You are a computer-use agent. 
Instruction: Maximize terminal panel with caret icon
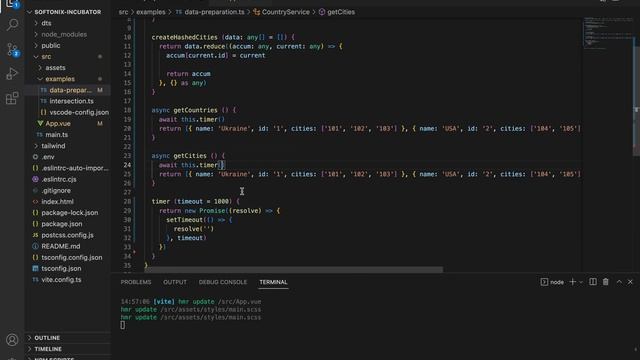(x=619, y=282)
